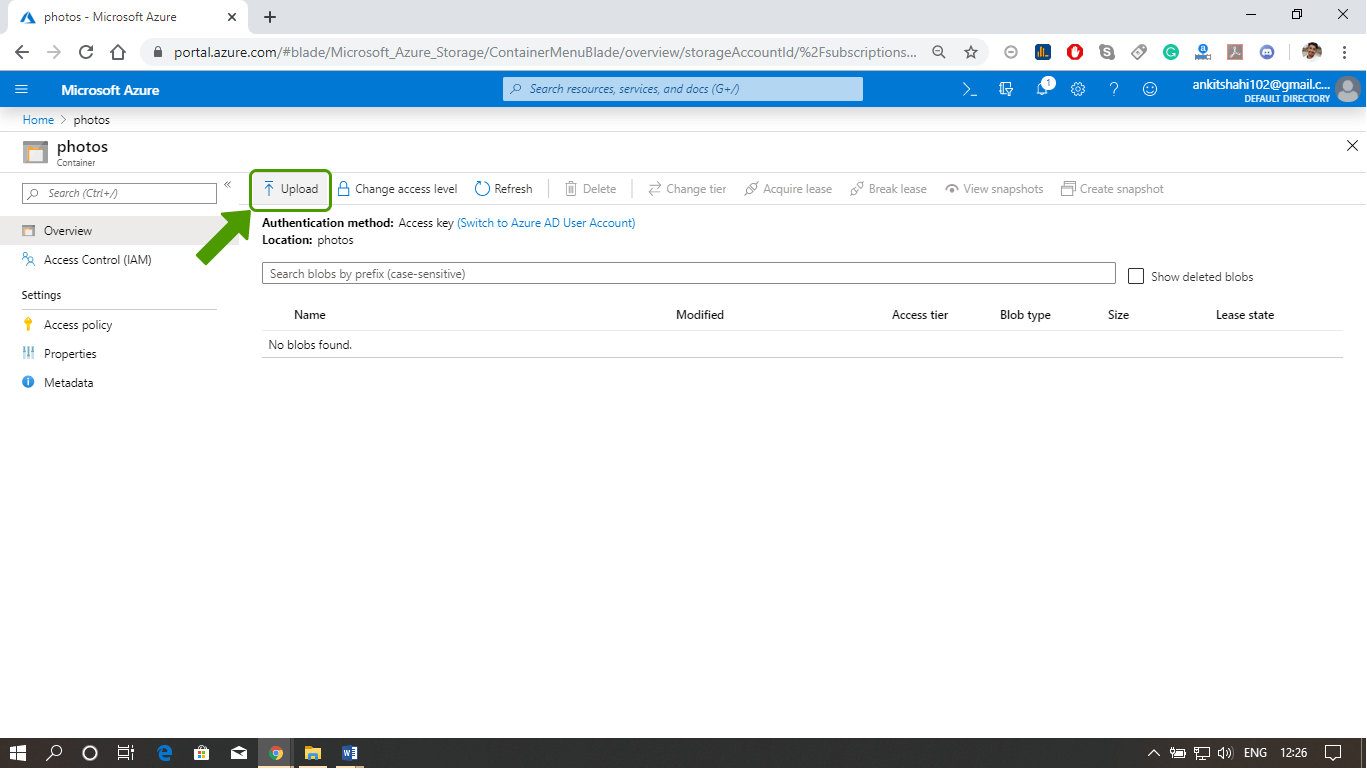Image resolution: width=1367 pixels, height=769 pixels.
Task: Go to Home breadcrumb link
Action: pyautogui.click(x=38, y=120)
